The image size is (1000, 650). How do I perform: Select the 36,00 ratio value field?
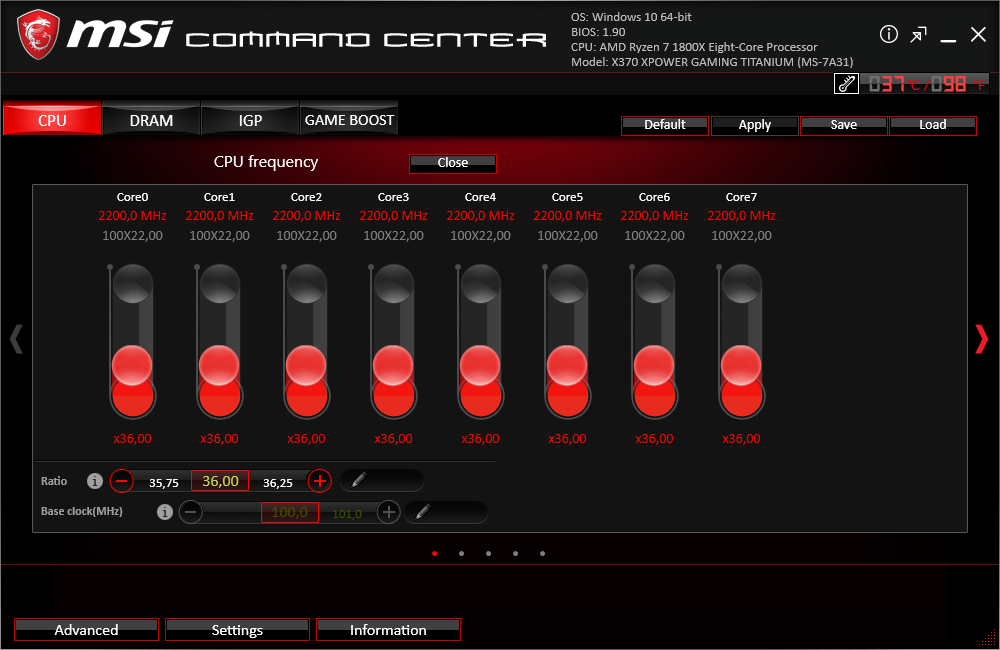pyautogui.click(x=220, y=480)
